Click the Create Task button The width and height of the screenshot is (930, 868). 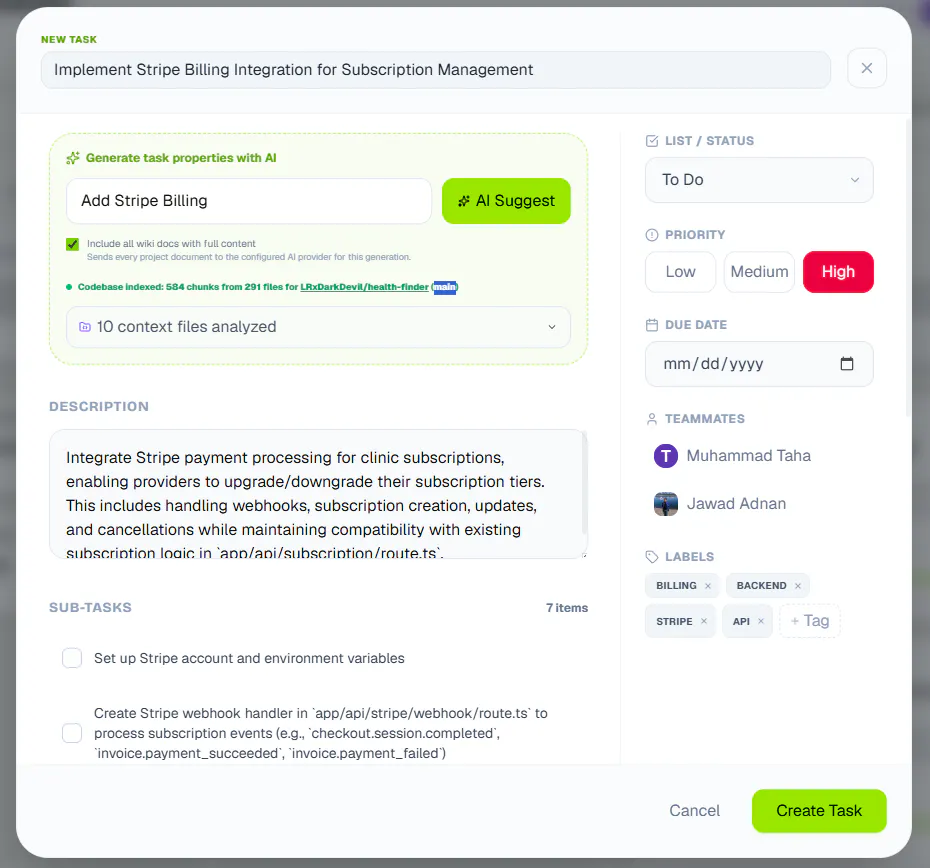[818, 810]
